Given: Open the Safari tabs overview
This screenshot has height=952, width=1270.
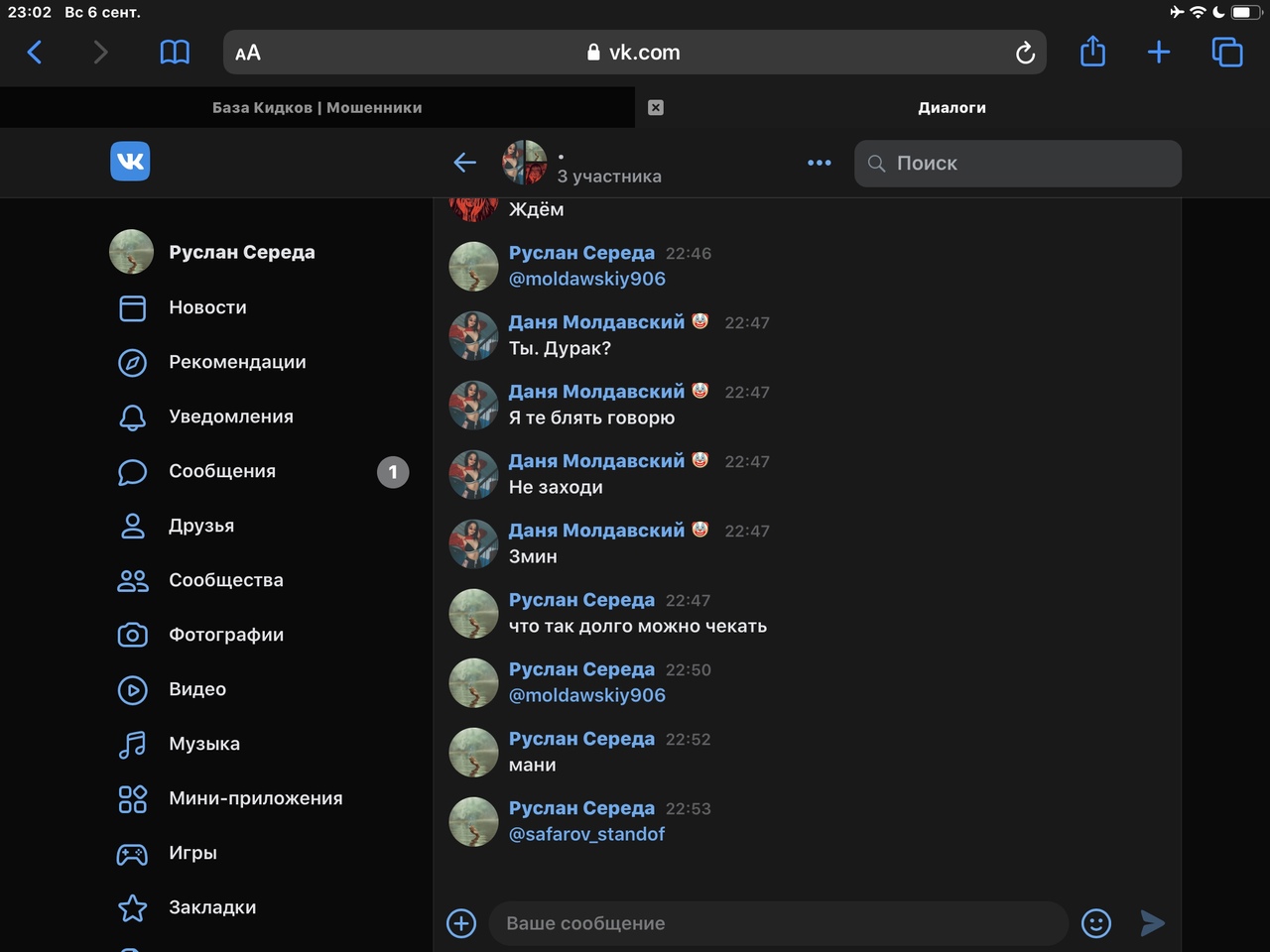Looking at the screenshot, I should point(1227,52).
